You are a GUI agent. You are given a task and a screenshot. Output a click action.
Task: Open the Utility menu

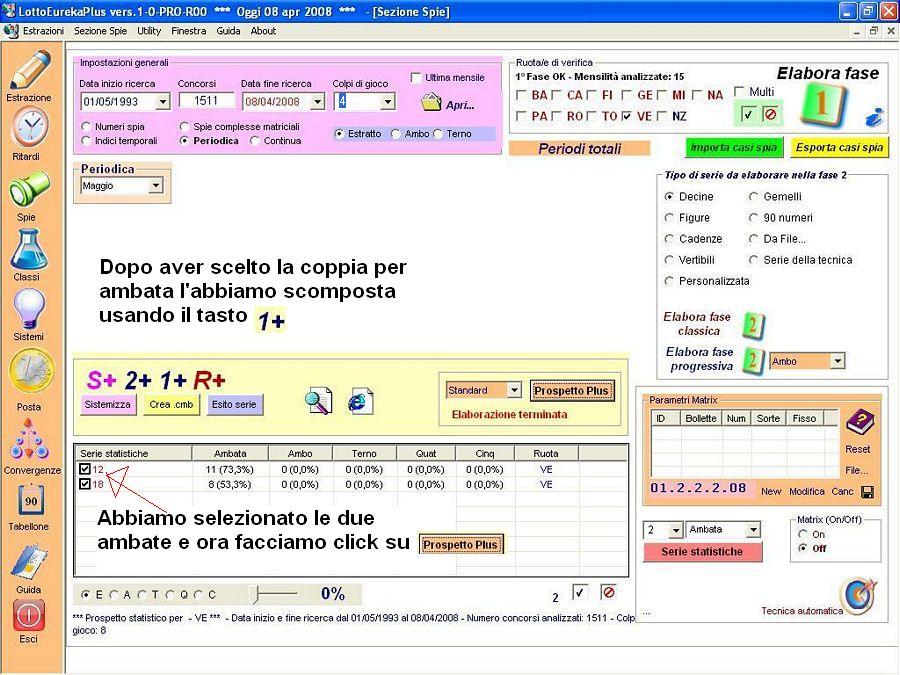point(149,31)
